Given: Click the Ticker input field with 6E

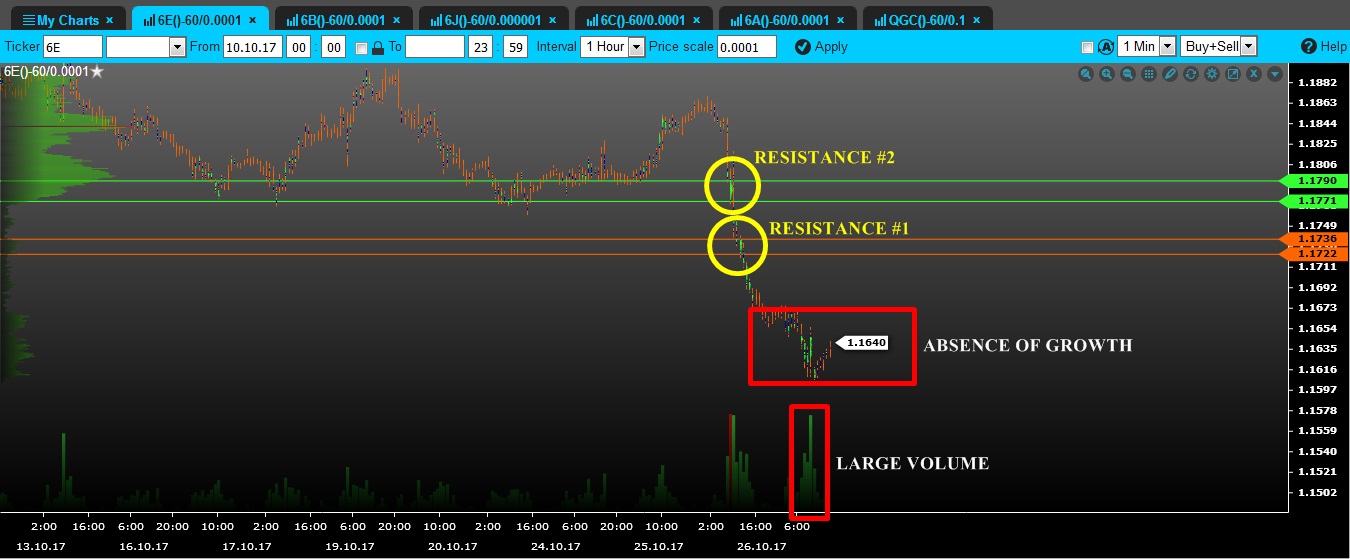Looking at the screenshot, I should (72, 47).
